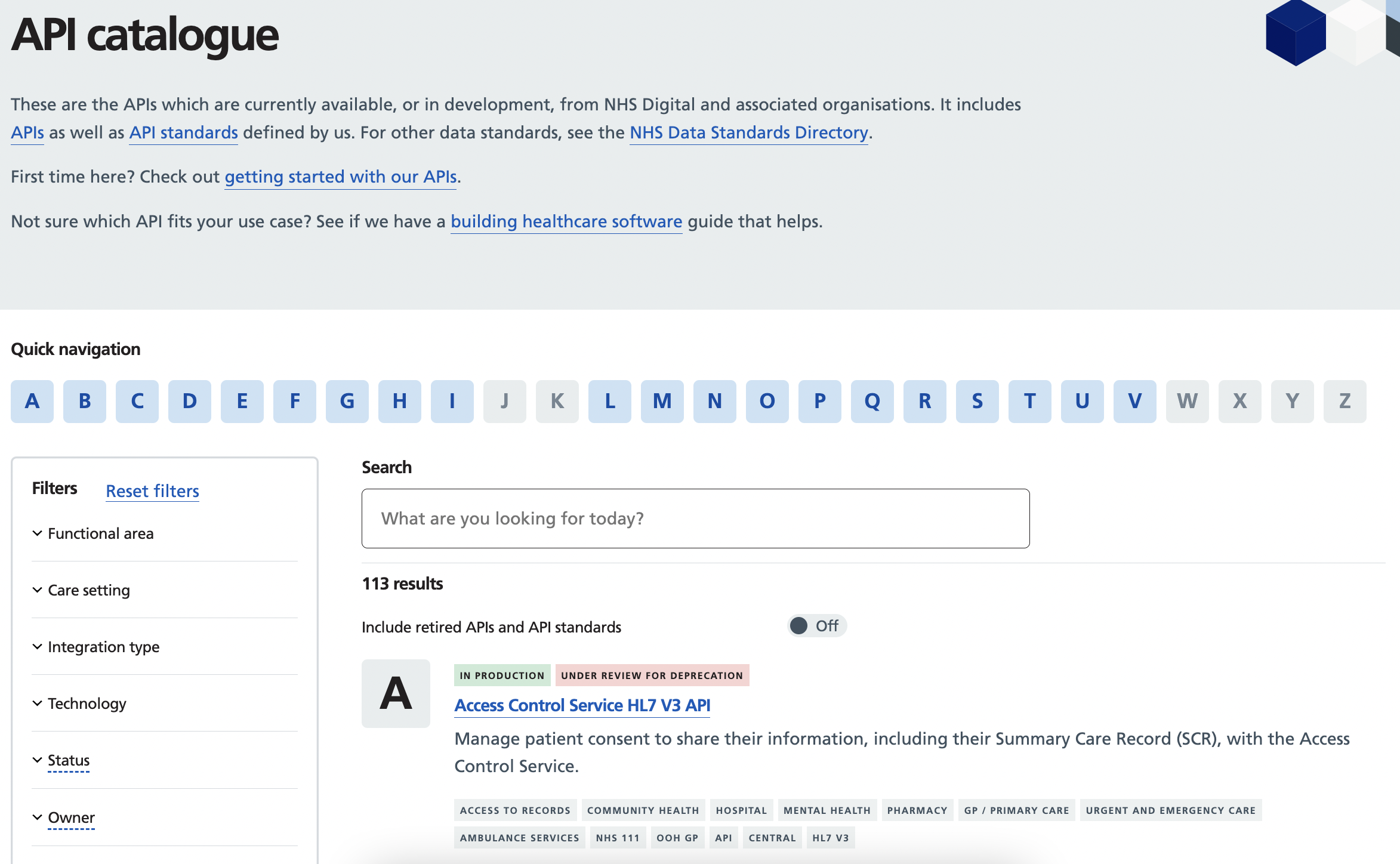Open Access Control Service HL7 V3 API
The image size is (1400, 864).
(582, 705)
